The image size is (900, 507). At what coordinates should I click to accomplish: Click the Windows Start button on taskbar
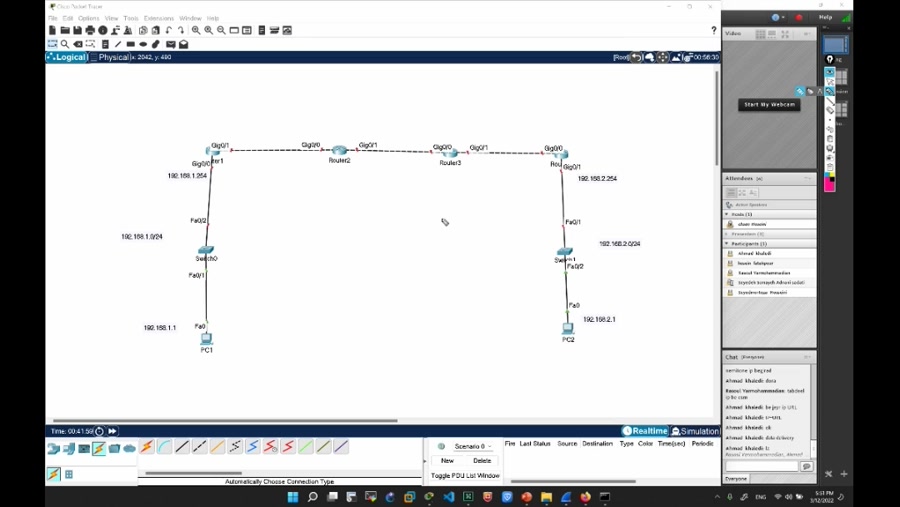[x=293, y=497]
